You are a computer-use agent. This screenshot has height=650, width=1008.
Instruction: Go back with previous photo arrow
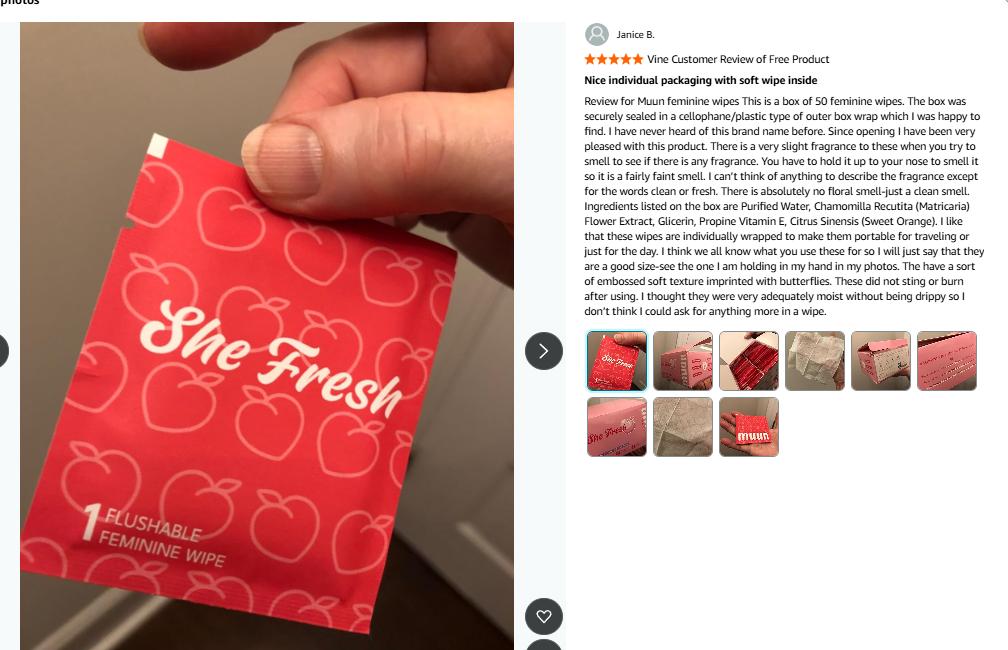point(3,351)
